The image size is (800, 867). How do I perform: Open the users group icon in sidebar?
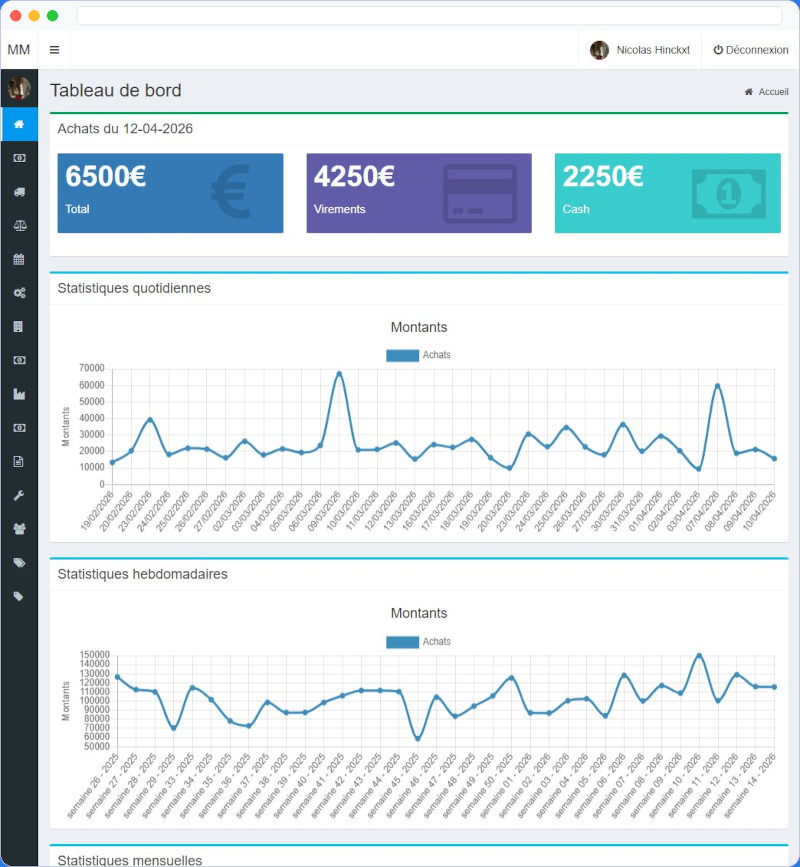(x=20, y=528)
